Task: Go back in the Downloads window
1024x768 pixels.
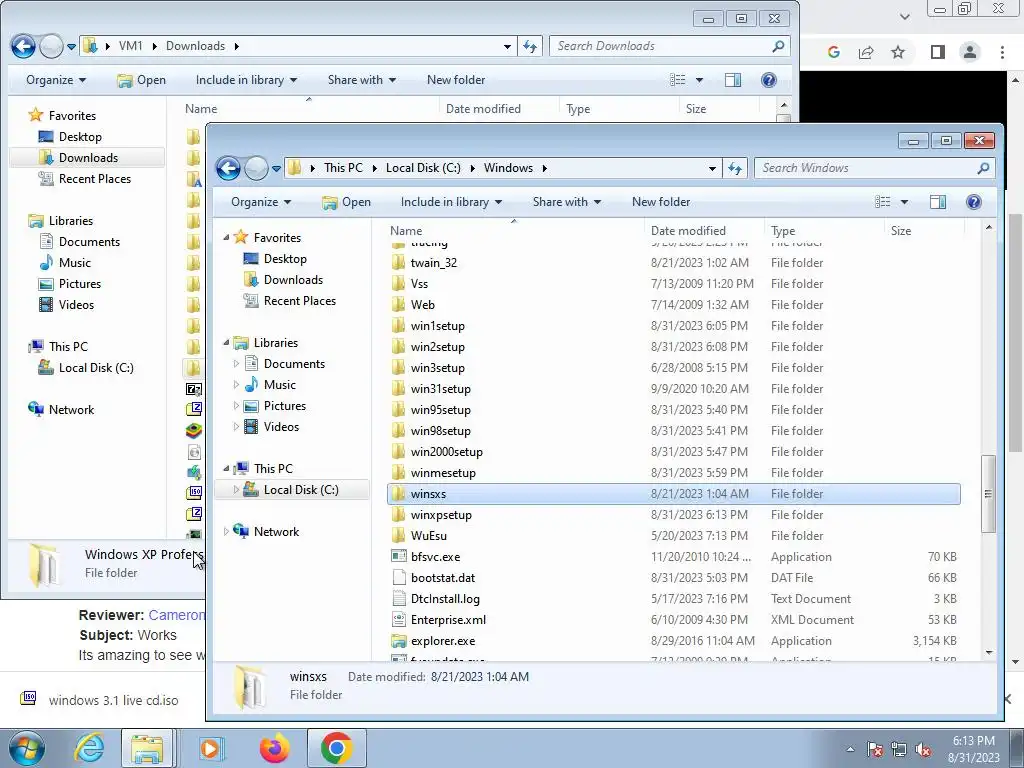Action: [x=23, y=46]
